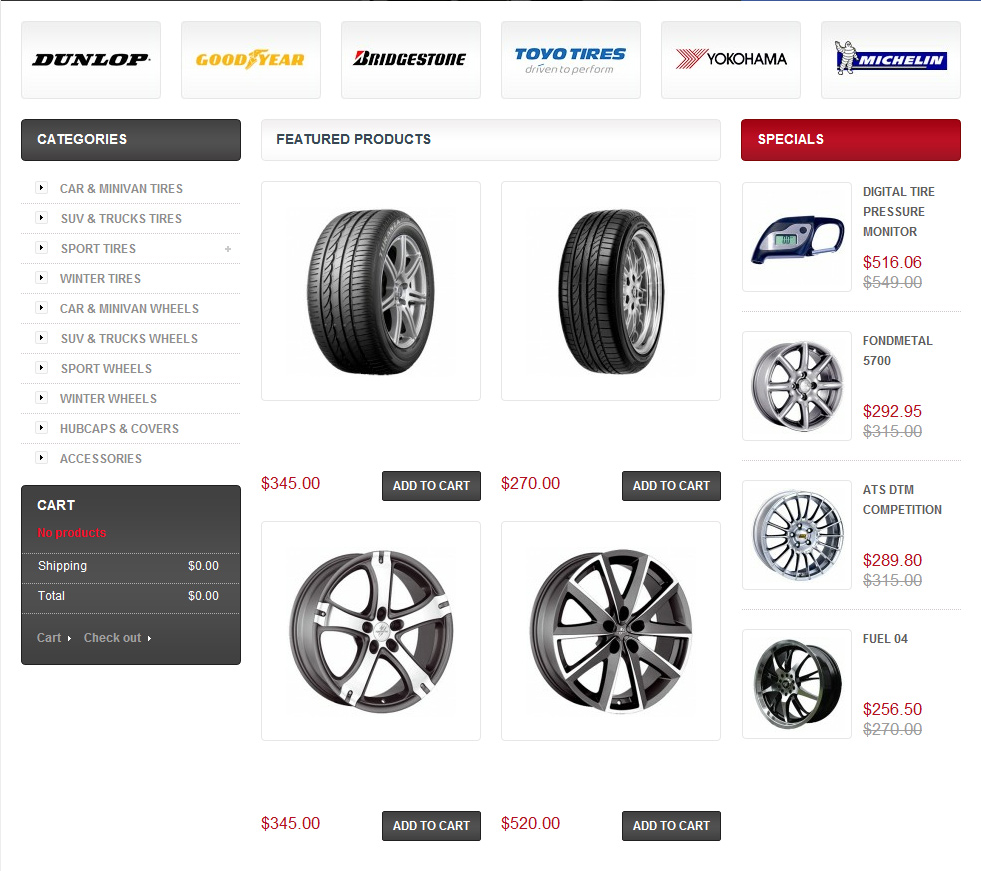Click the arrow bullet next to Accessories
981x871 pixels.
[x=41, y=458]
